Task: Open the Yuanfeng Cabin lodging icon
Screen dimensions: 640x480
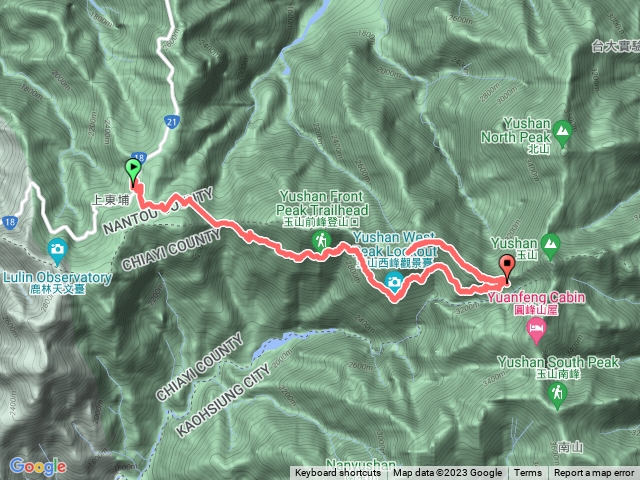Action: pyautogui.click(x=537, y=330)
